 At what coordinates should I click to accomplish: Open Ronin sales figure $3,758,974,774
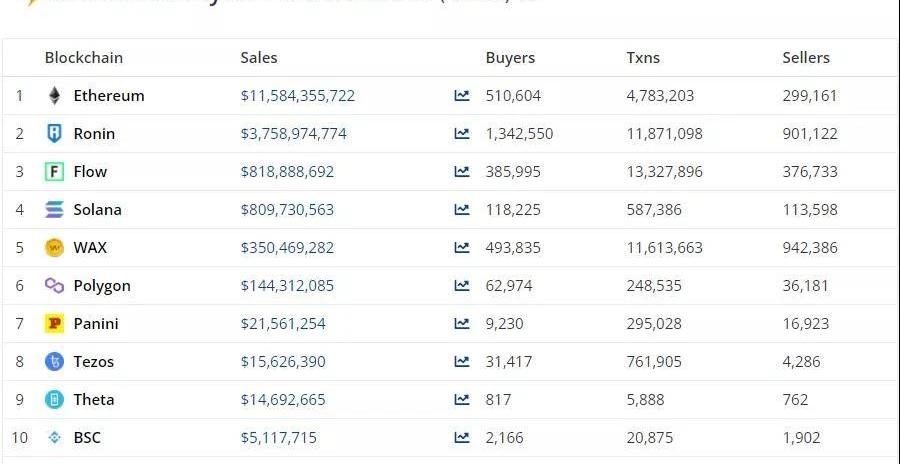[294, 134]
